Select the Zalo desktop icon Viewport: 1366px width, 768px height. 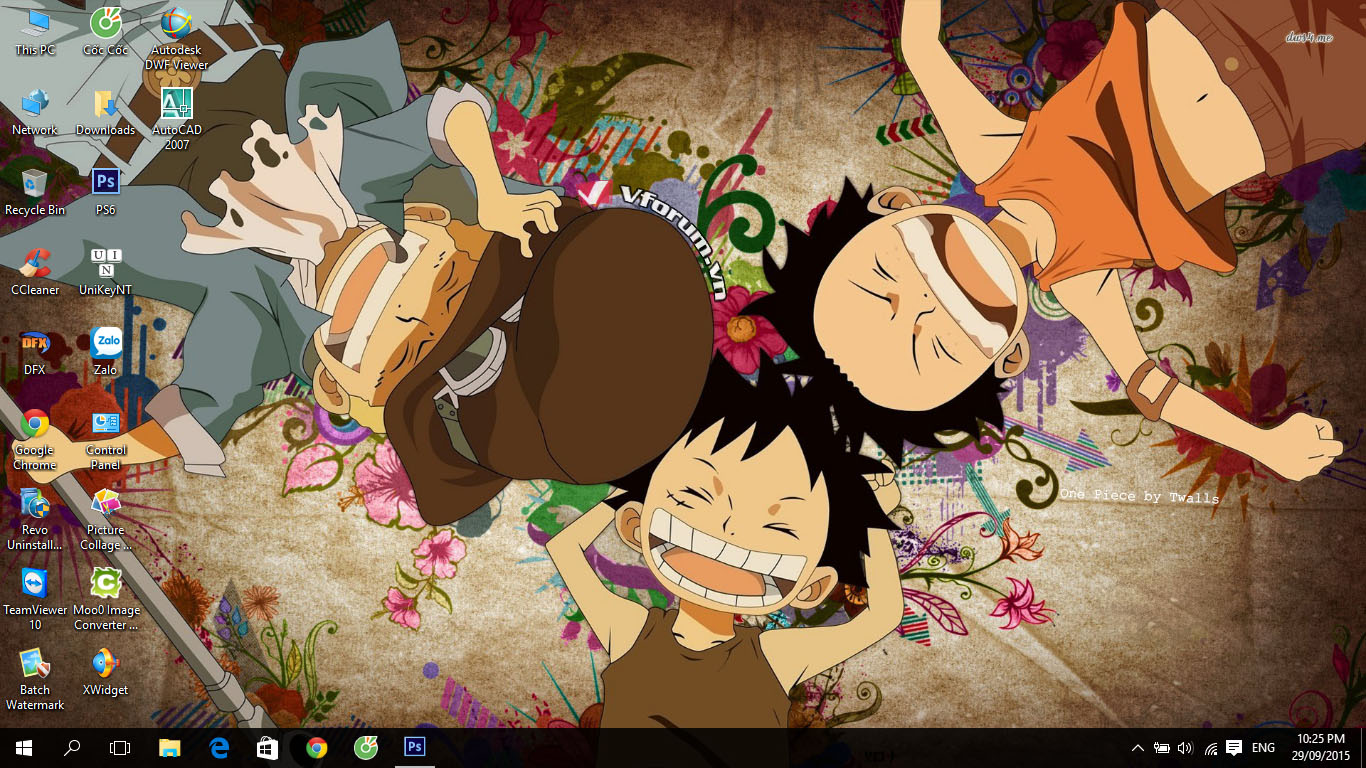[105, 343]
